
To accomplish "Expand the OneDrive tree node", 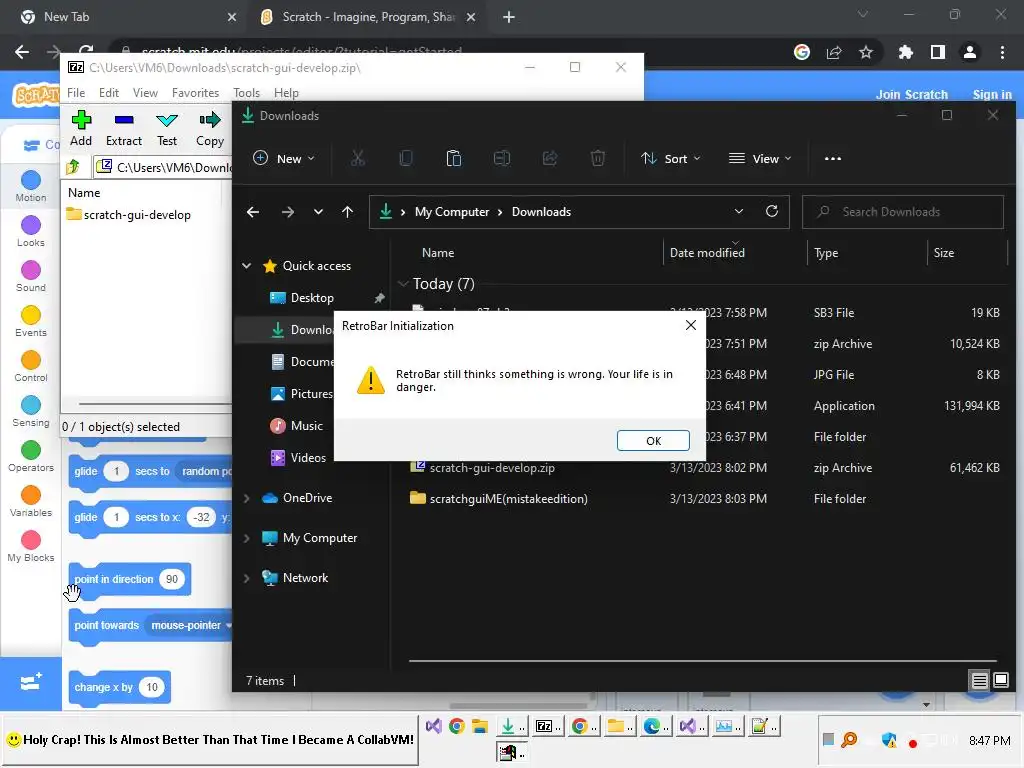I will [247, 498].
